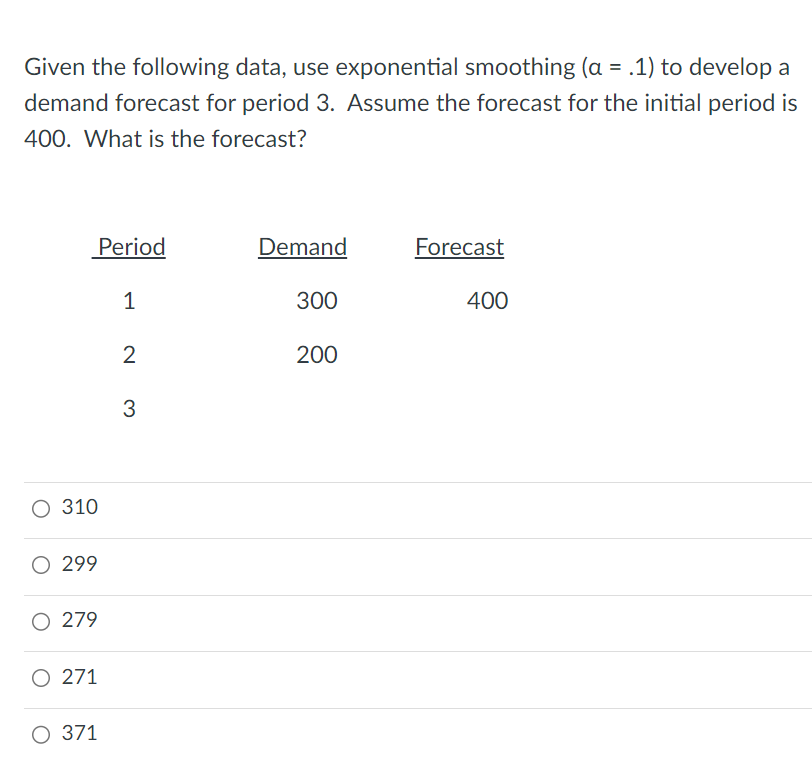Click the Demand column header
Screen dimensions: 812x771
302,247
